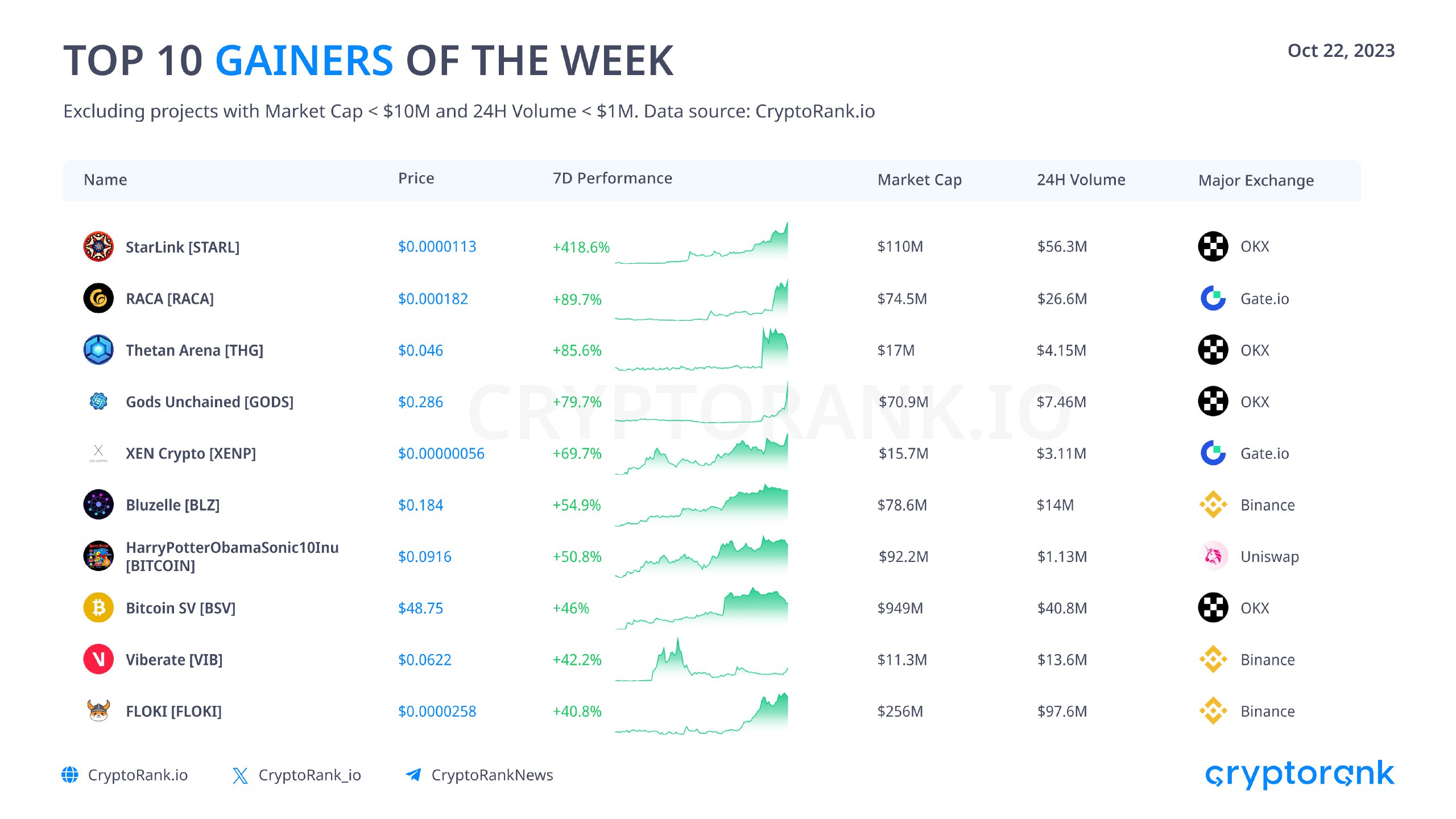Screen dimensions: 1456x819
Task: Open the CryptoRank.io website link
Action: point(137,775)
